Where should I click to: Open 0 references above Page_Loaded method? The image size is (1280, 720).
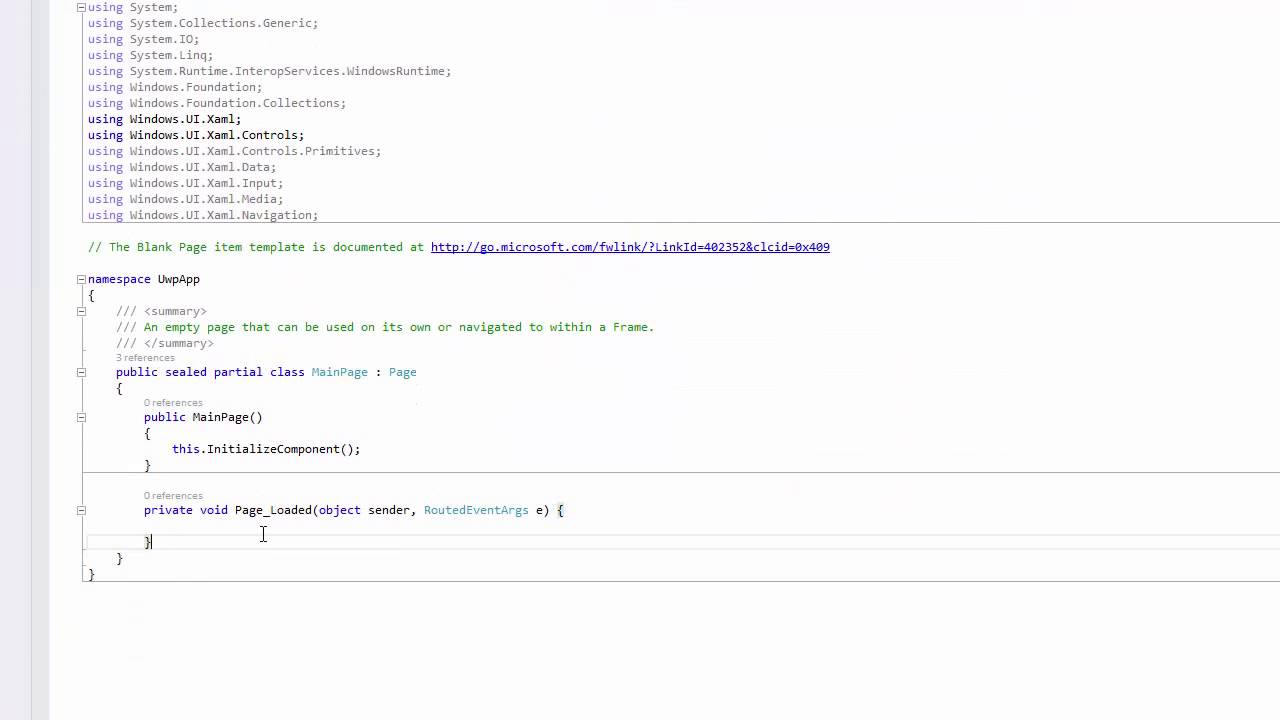point(173,496)
